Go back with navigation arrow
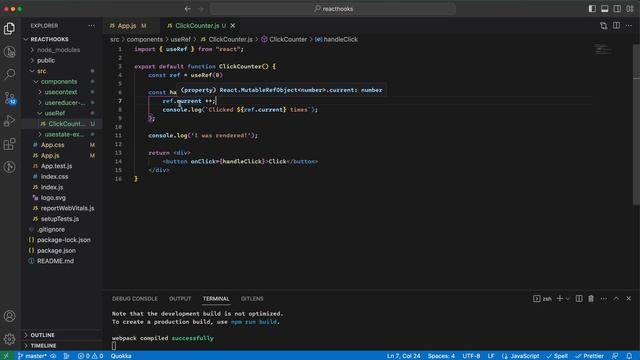The width and height of the screenshot is (640, 360). [x=187, y=9]
